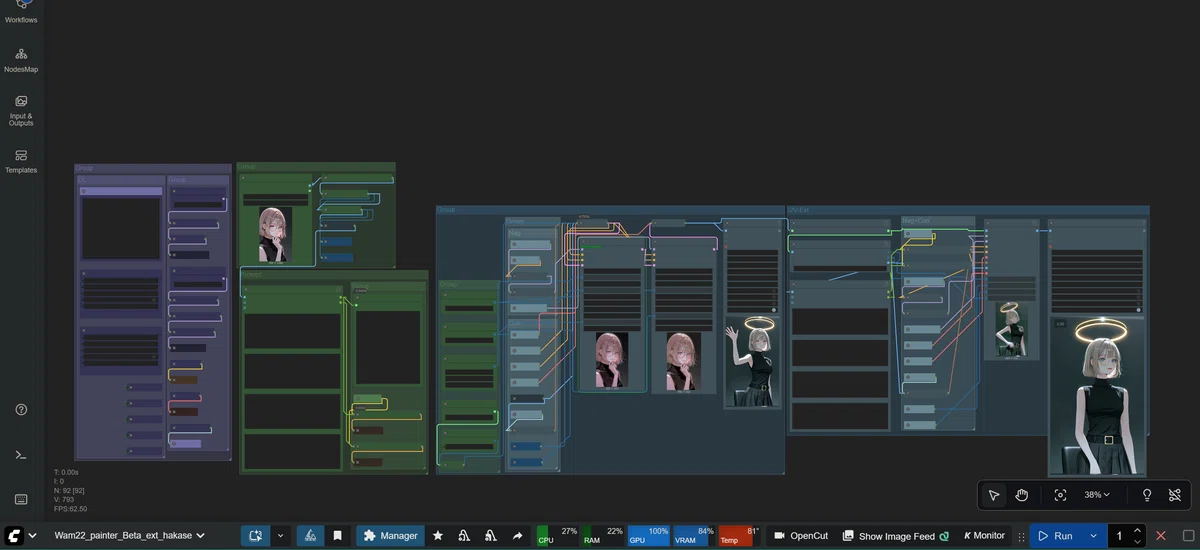Toggle the lightbulb icon in canvas toolbar

1147,495
